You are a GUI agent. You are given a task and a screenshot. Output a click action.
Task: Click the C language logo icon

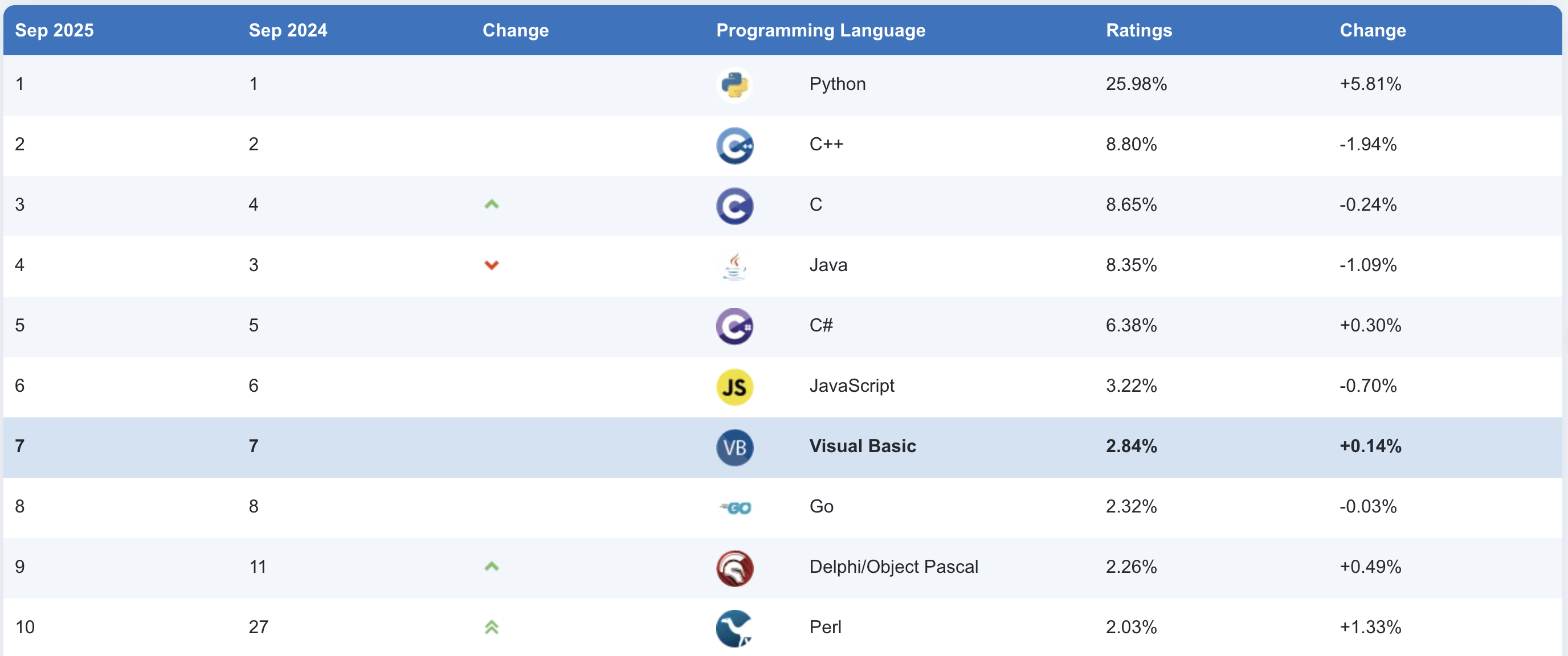point(734,205)
